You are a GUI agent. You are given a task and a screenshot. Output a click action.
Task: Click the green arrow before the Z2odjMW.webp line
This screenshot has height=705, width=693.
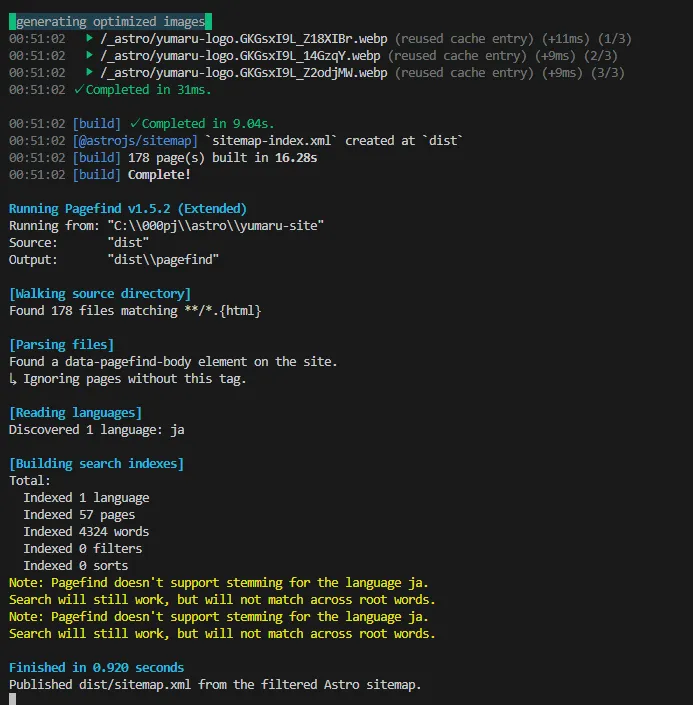(89, 72)
